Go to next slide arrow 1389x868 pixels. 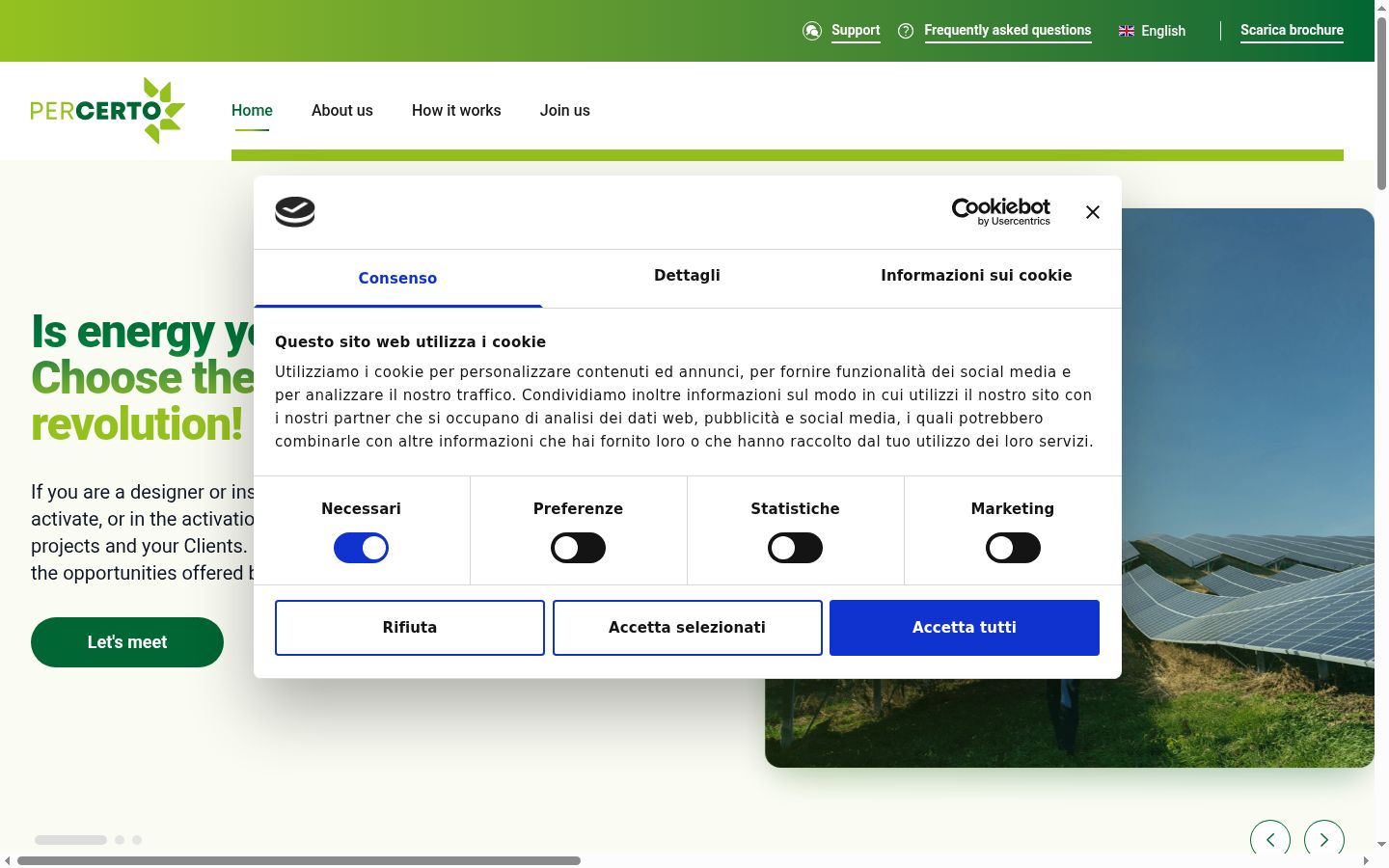pyautogui.click(x=1324, y=839)
